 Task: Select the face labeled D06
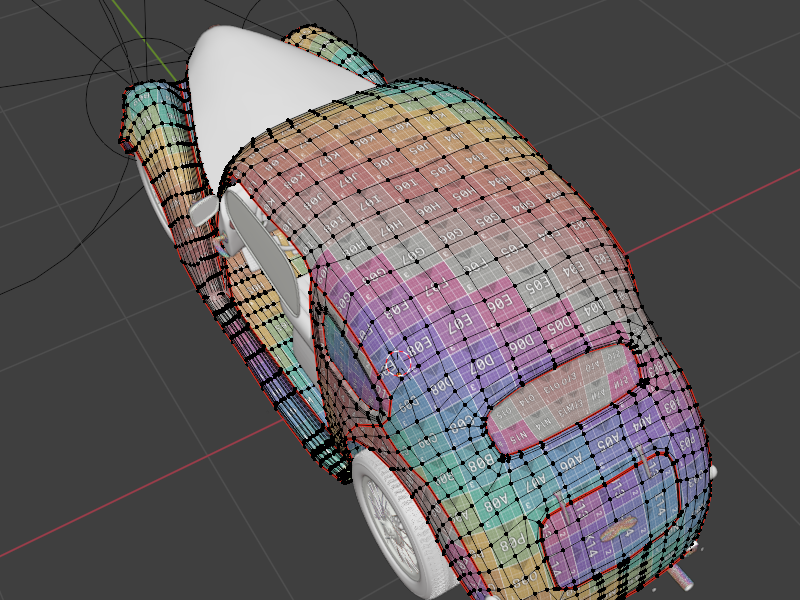click(x=521, y=343)
